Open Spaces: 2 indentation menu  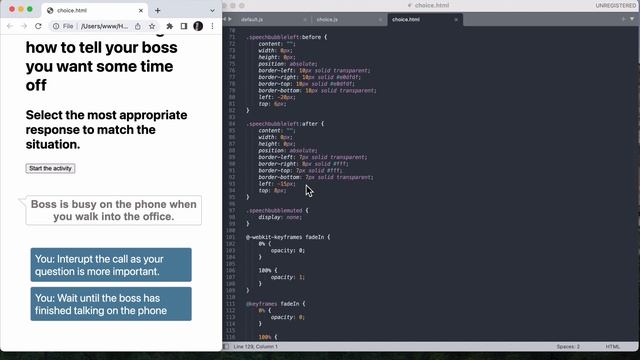pyautogui.click(x=568, y=347)
